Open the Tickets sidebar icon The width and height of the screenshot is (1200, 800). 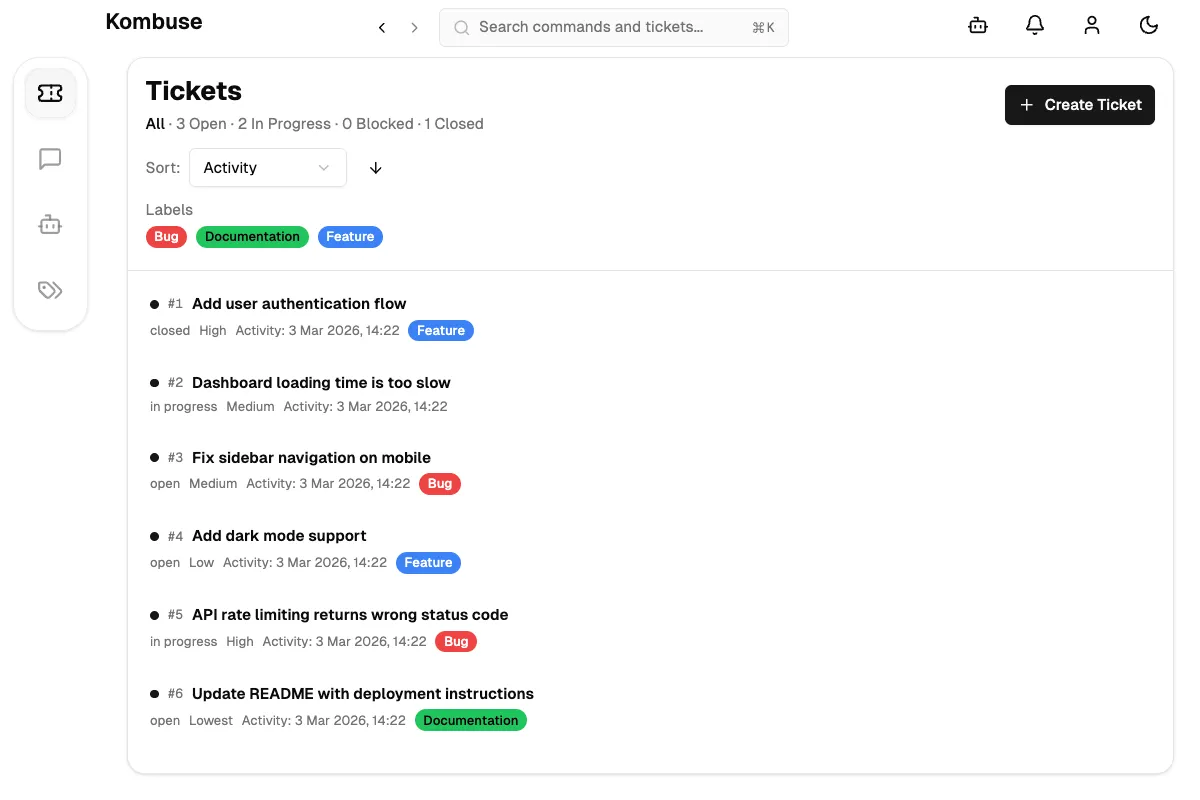click(50, 93)
